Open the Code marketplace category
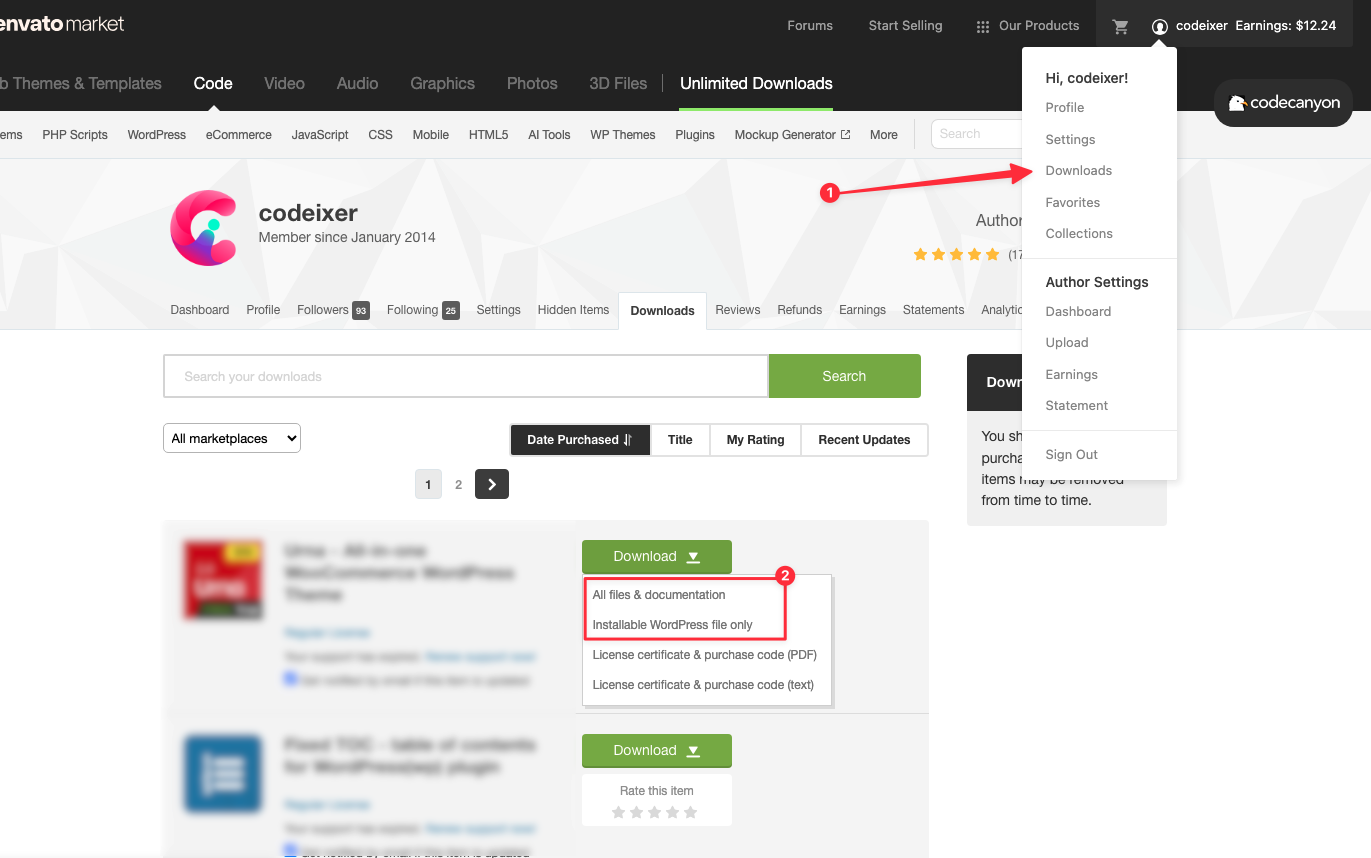Screen dimensions: 1371x858 pos(213,84)
